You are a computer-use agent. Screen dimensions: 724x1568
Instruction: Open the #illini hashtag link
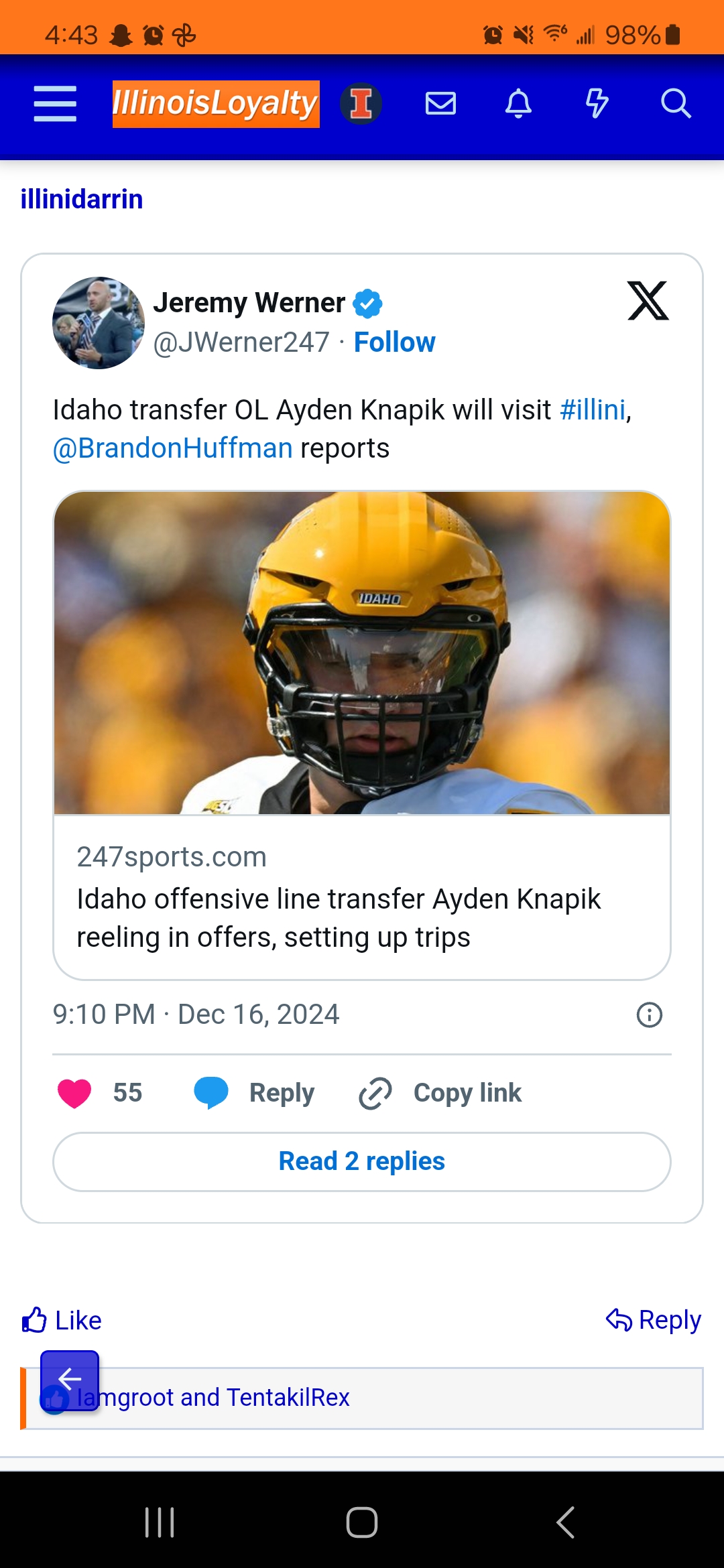[x=593, y=409]
